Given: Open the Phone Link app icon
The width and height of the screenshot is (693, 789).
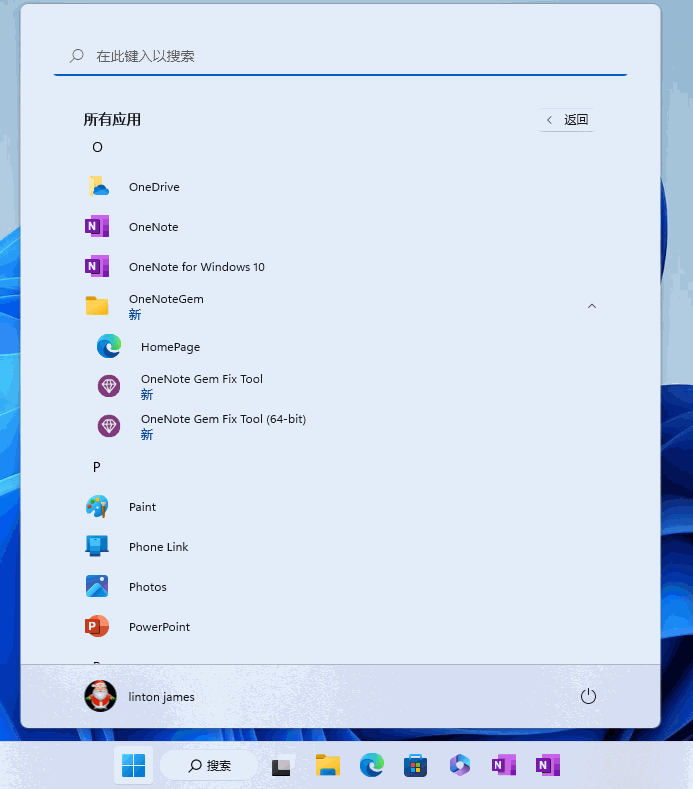Looking at the screenshot, I should pyautogui.click(x=97, y=546).
